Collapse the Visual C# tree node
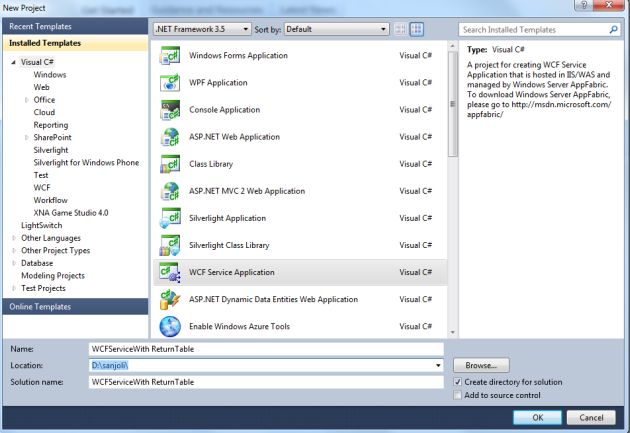Image resolution: width=630 pixels, height=433 pixels. 14,62
